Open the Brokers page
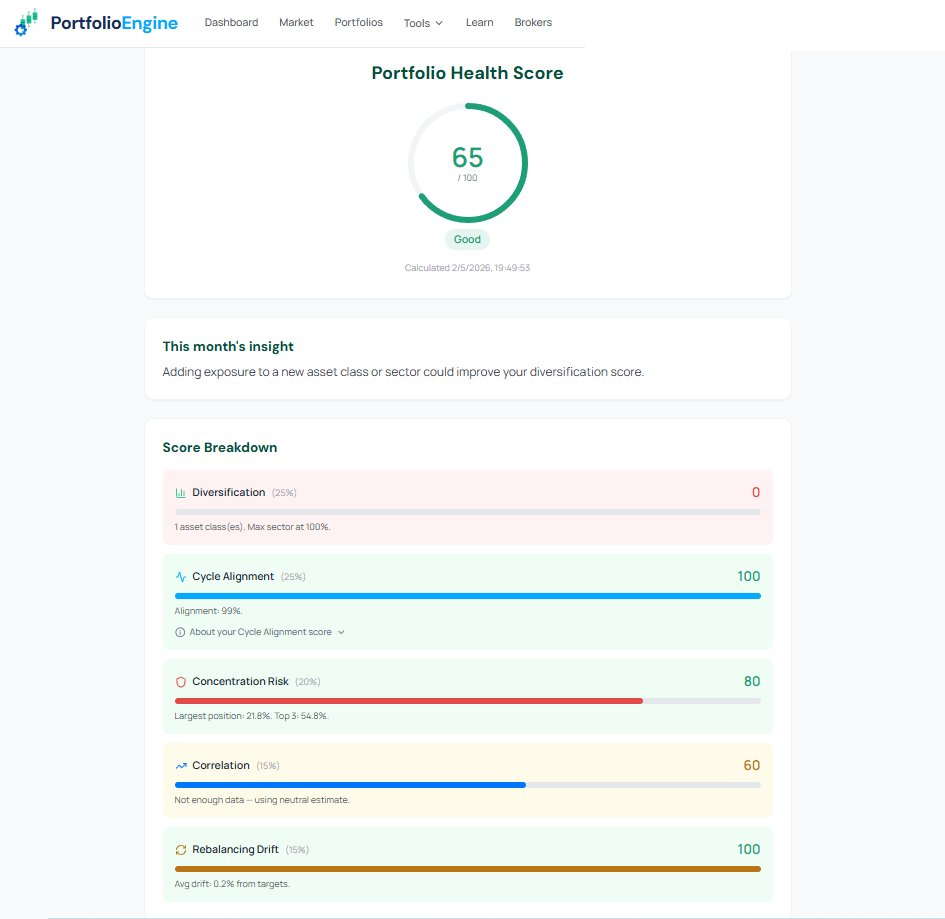945x919 pixels. (x=533, y=22)
